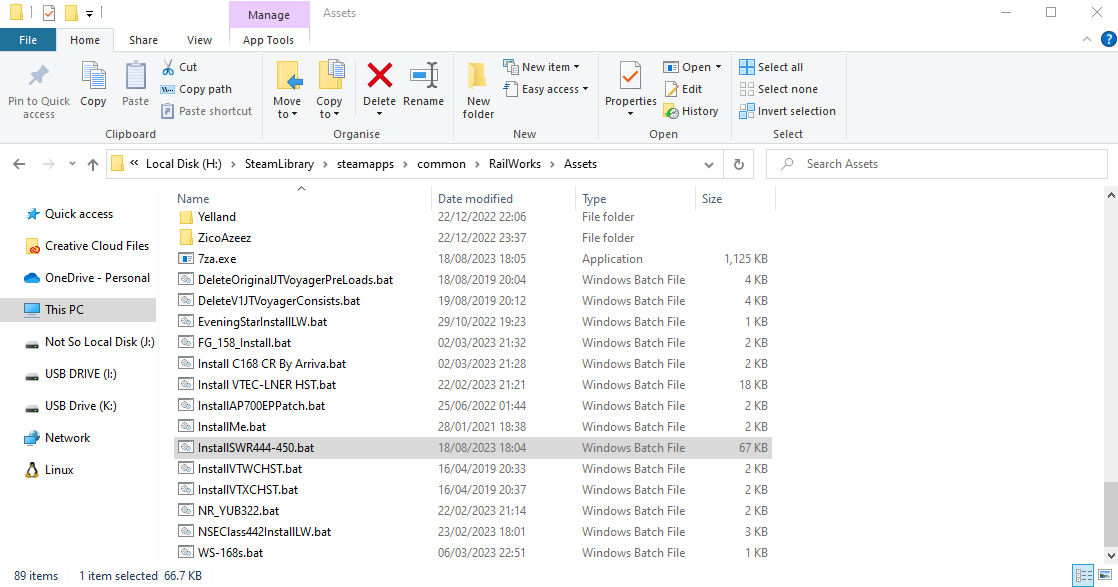This screenshot has width=1118, height=587.
Task: Switch to details view in the status bar
Action: (1082, 576)
